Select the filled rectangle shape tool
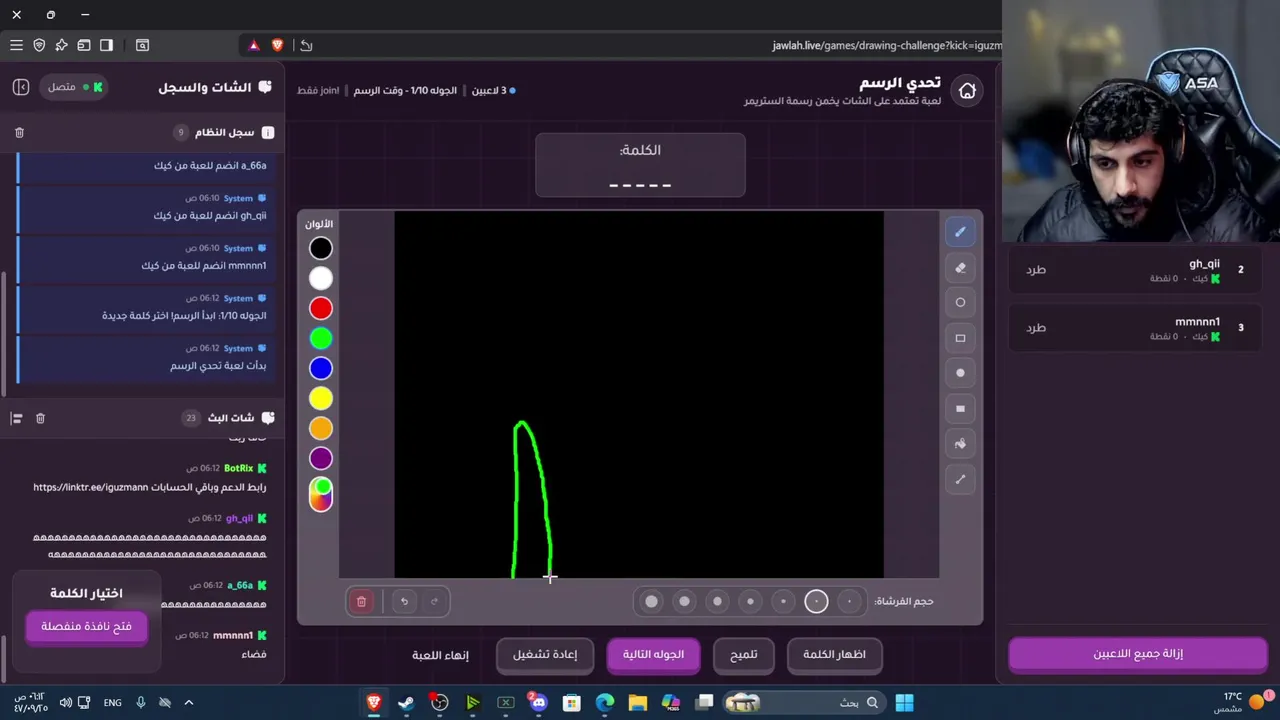Screen dimensions: 1280x720 click(x=960, y=408)
